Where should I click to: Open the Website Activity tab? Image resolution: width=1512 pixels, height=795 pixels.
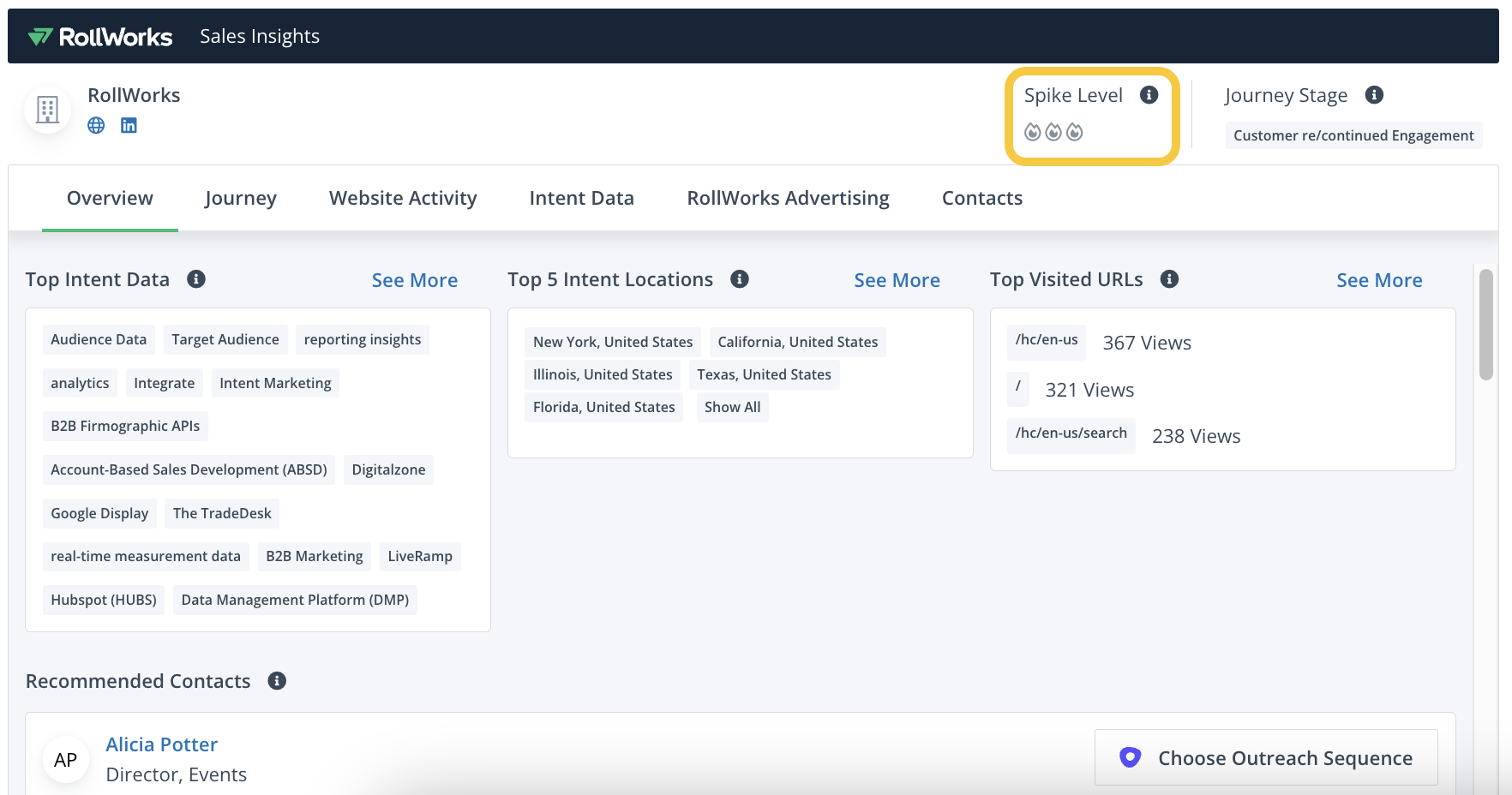coord(403,198)
